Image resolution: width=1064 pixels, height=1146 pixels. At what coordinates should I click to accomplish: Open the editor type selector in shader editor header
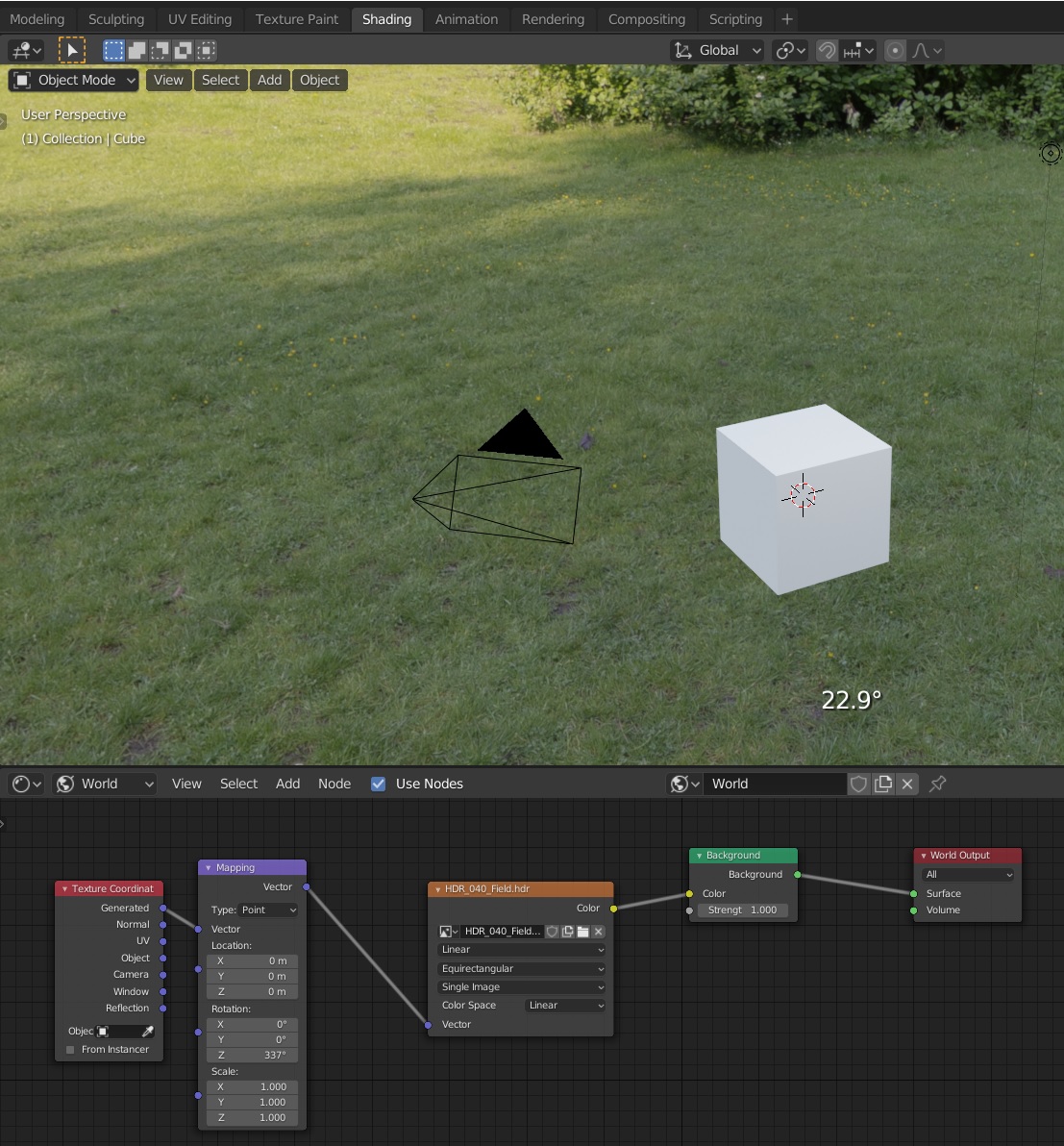(x=25, y=784)
